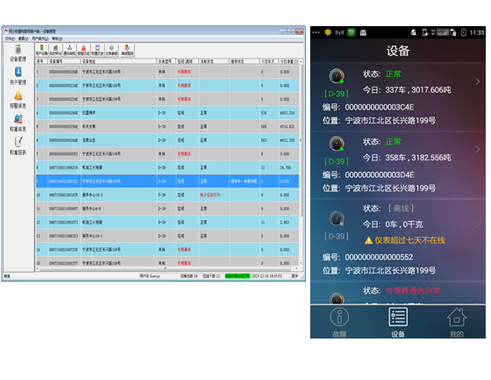
Task: Tap the 故障 info tab in phone app
Action: point(339,322)
